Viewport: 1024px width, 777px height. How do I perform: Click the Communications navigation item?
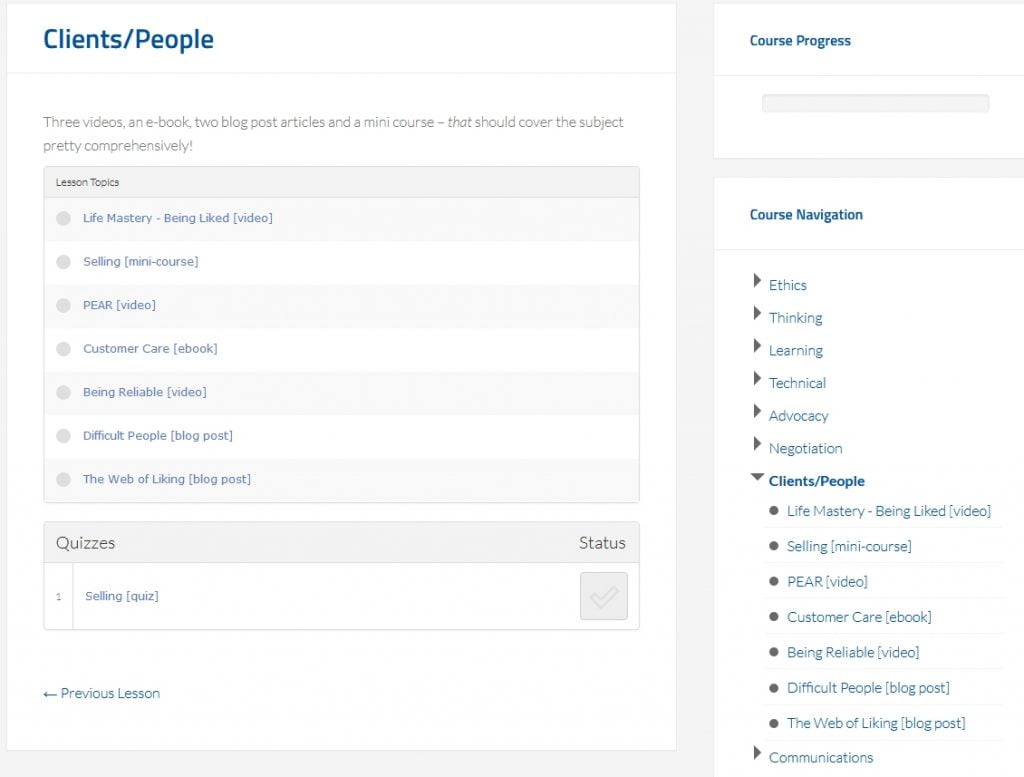(x=820, y=757)
